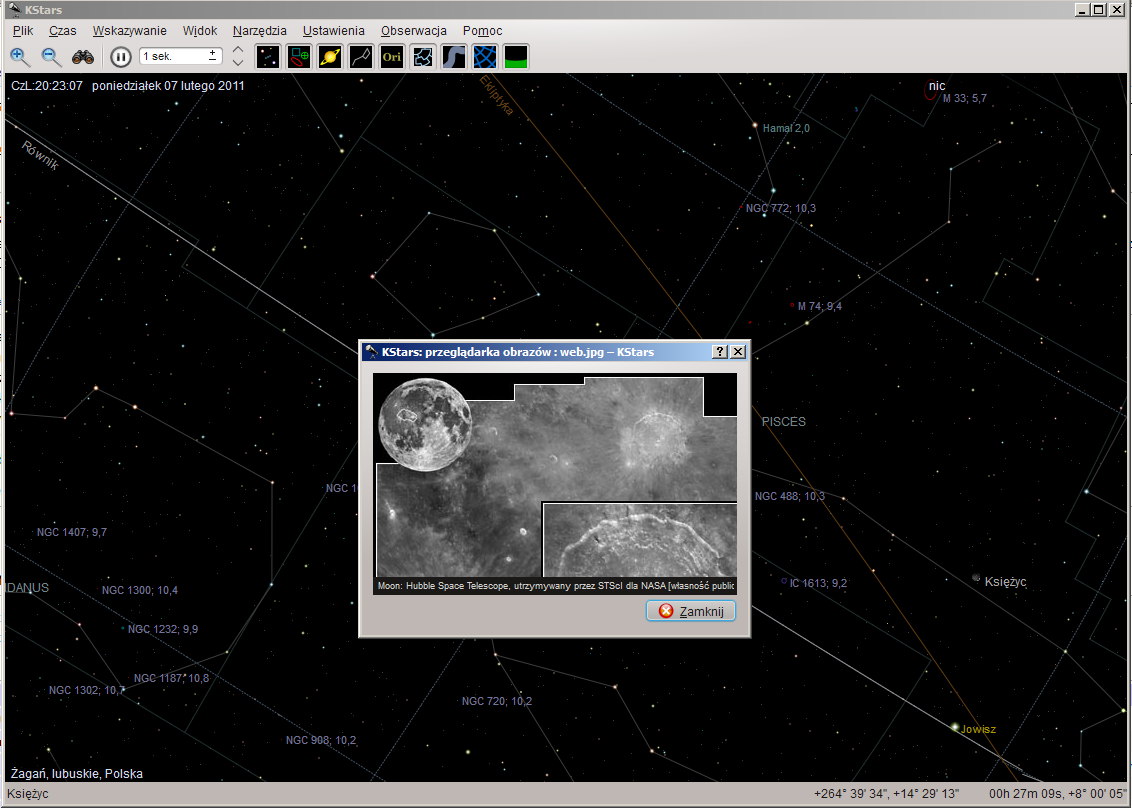Toggle constellation boundaries icon
This screenshot has height=808, width=1132.
click(423, 57)
